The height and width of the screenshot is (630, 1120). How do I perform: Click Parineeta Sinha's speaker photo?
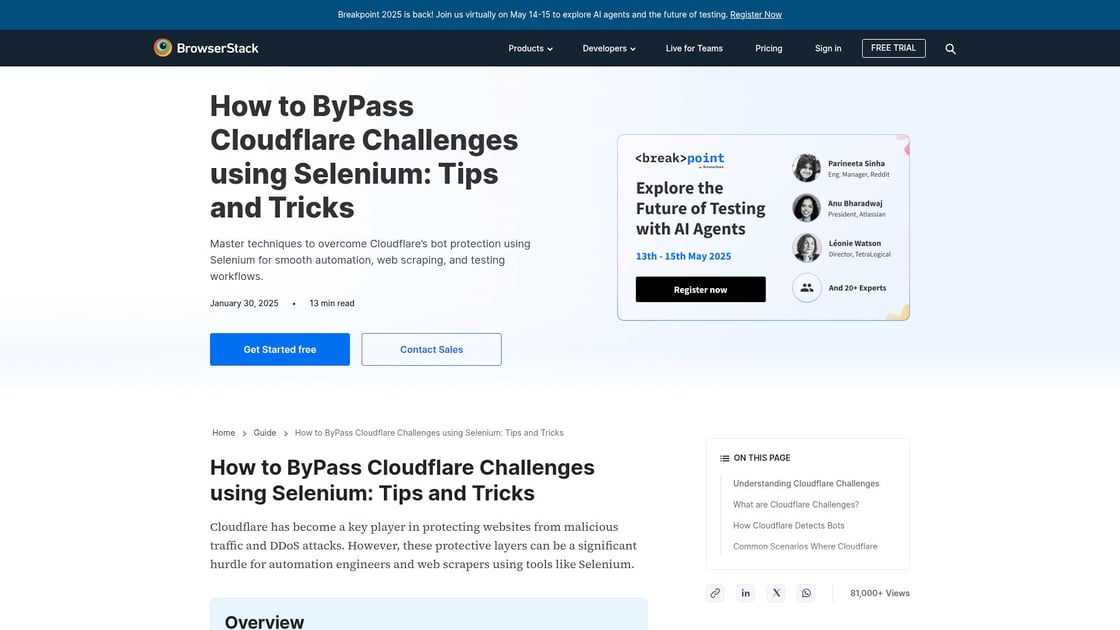tap(806, 168)
